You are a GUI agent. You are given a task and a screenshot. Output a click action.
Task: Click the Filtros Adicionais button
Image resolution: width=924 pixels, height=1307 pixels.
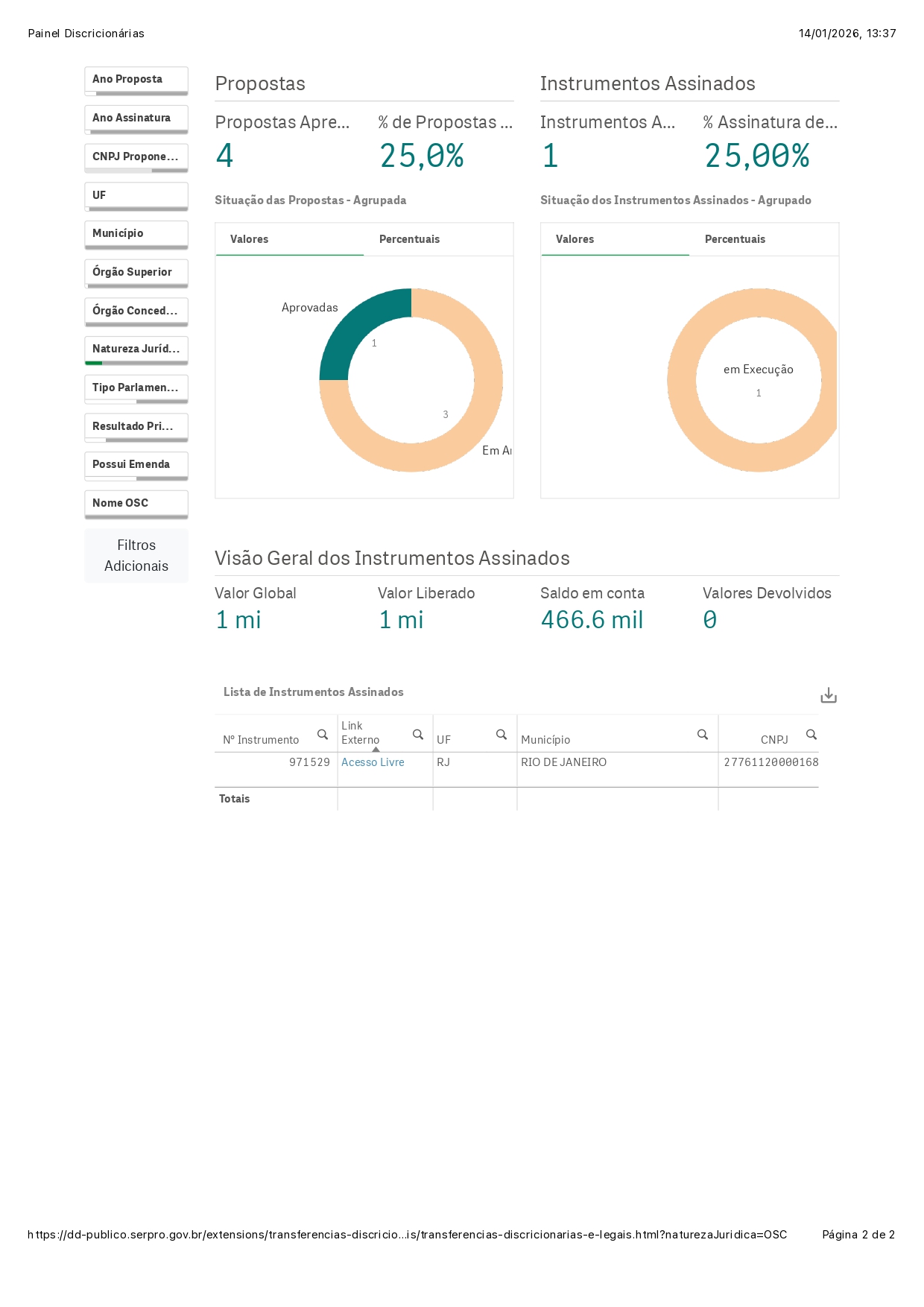pos(136,556)
